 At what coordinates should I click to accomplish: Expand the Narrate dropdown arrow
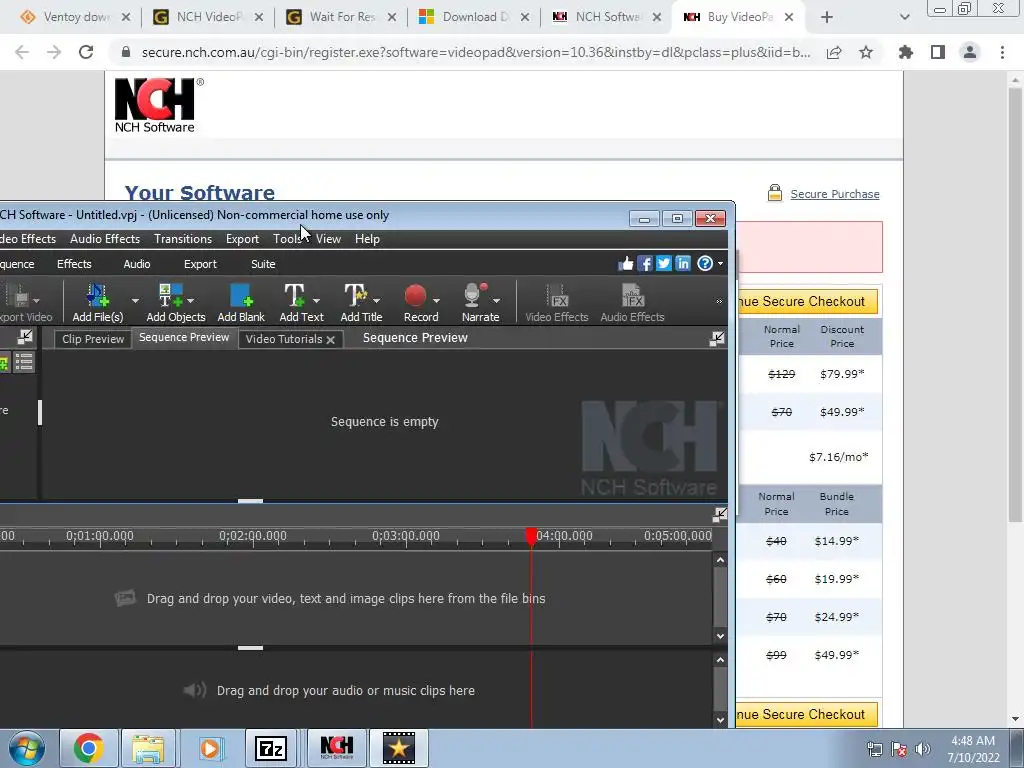coord(496,301)
